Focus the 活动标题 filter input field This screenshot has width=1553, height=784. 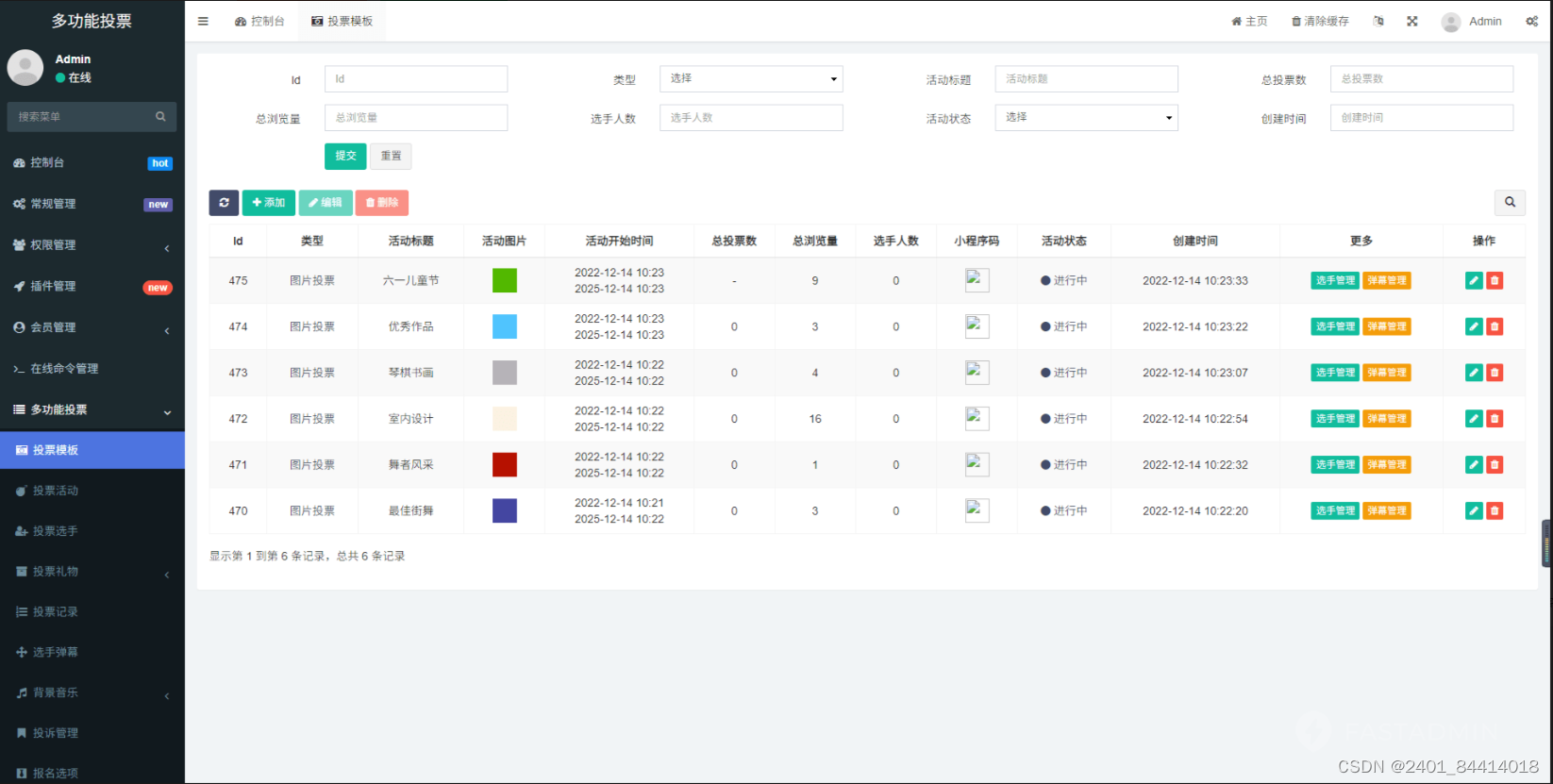point(1086,78)
